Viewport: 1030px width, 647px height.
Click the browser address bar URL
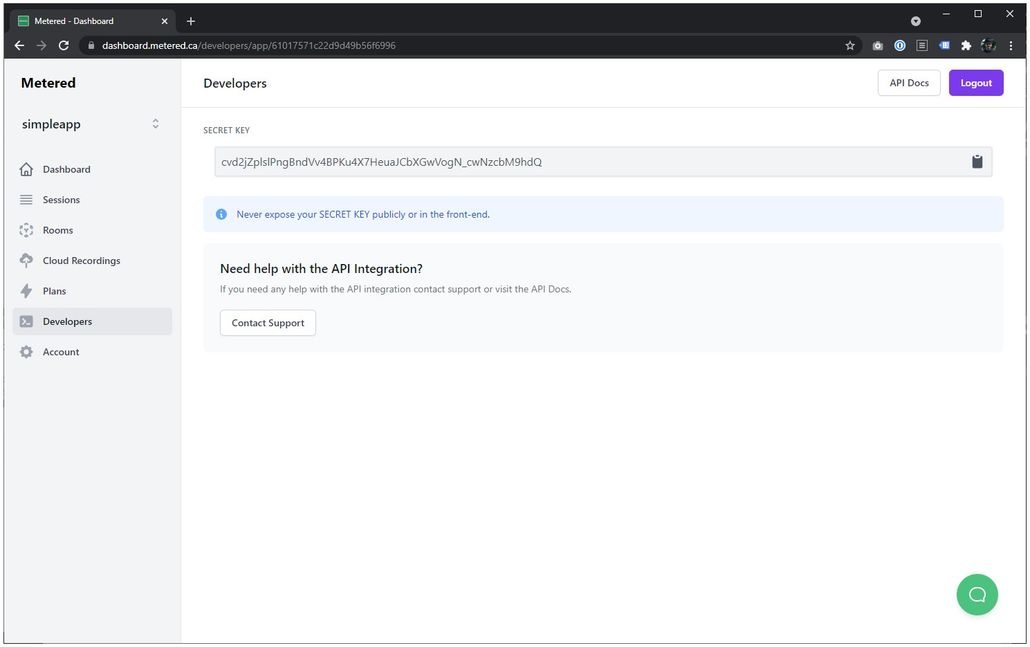(x=249, y=45)
